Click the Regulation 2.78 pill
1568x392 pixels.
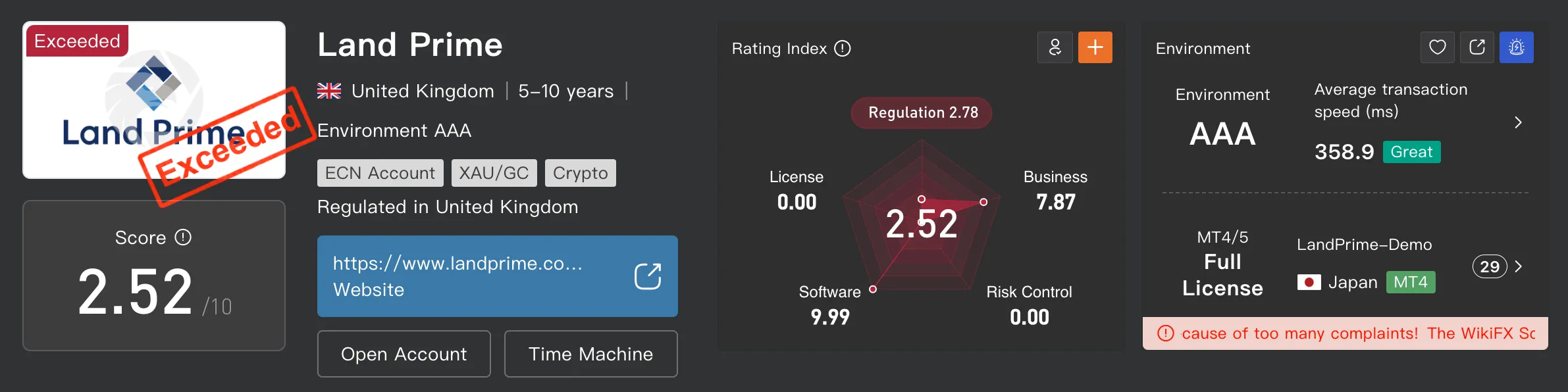pyautogui.click(x=922, y=112)
